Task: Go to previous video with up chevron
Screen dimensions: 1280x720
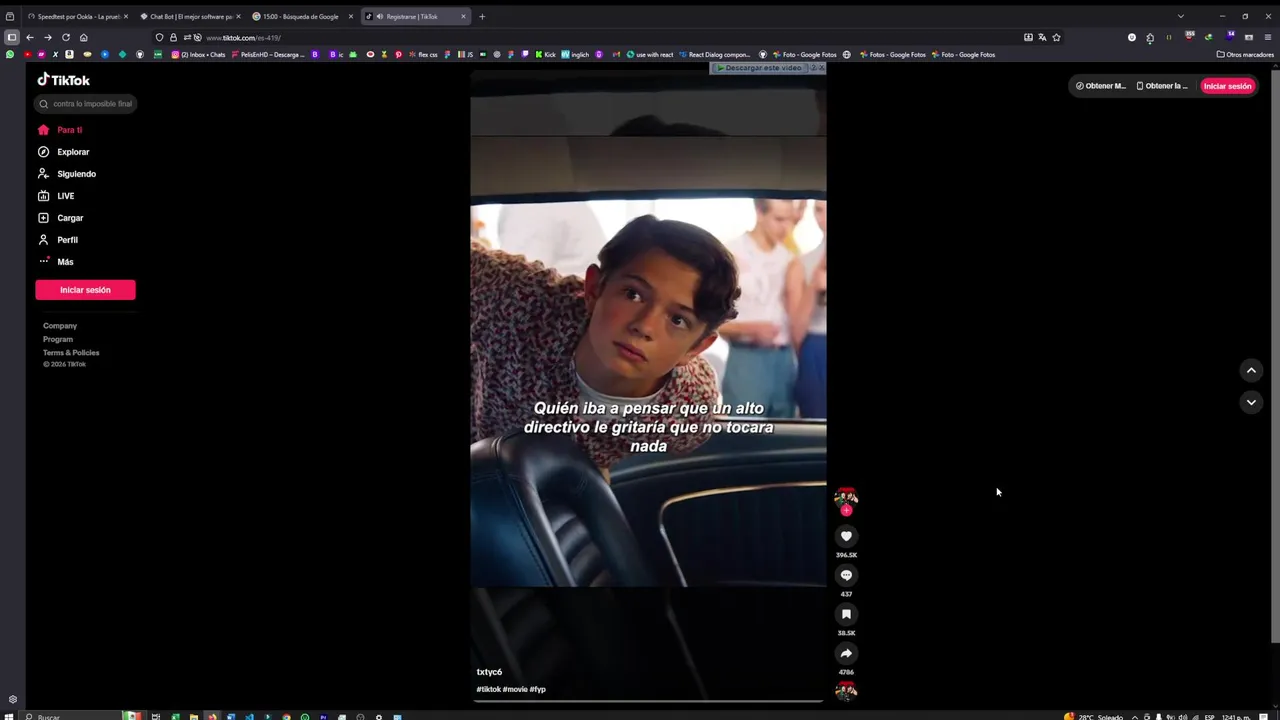Action: 1251,370
